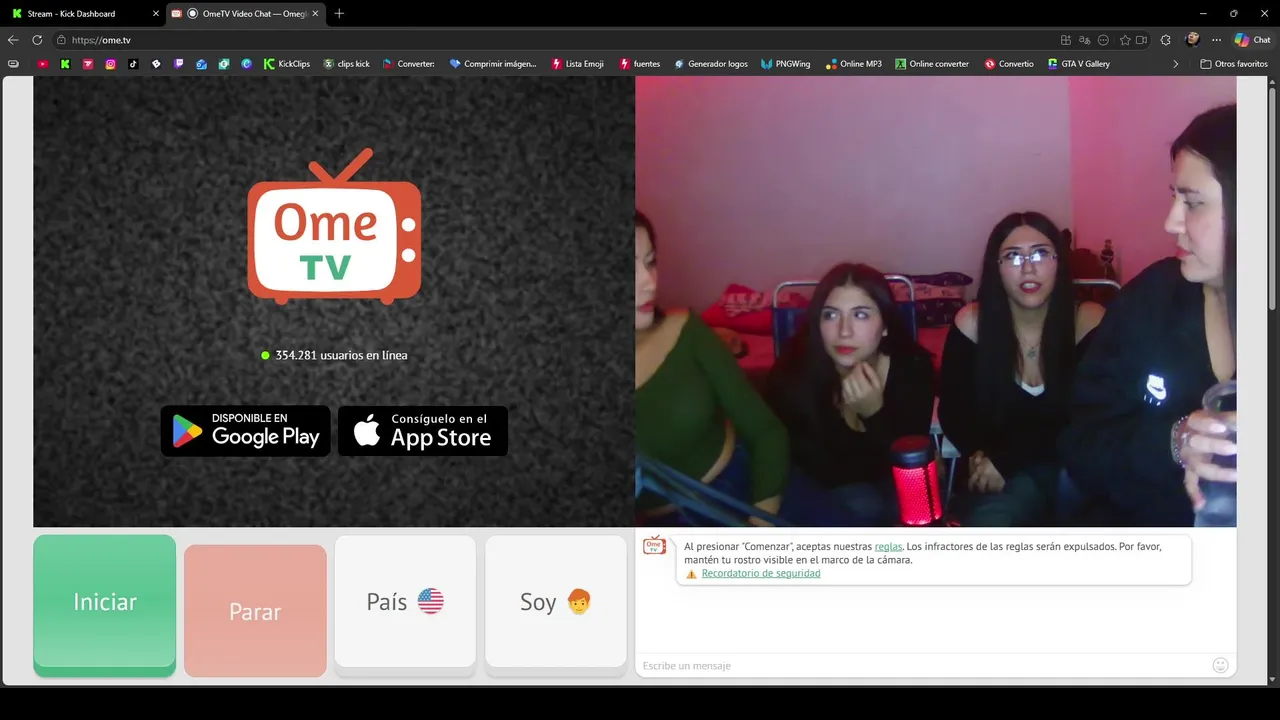This screenshot has width=1280, height=720.
Task: Open the Otros favoritos folder
Action: (x=1234, y=64)
